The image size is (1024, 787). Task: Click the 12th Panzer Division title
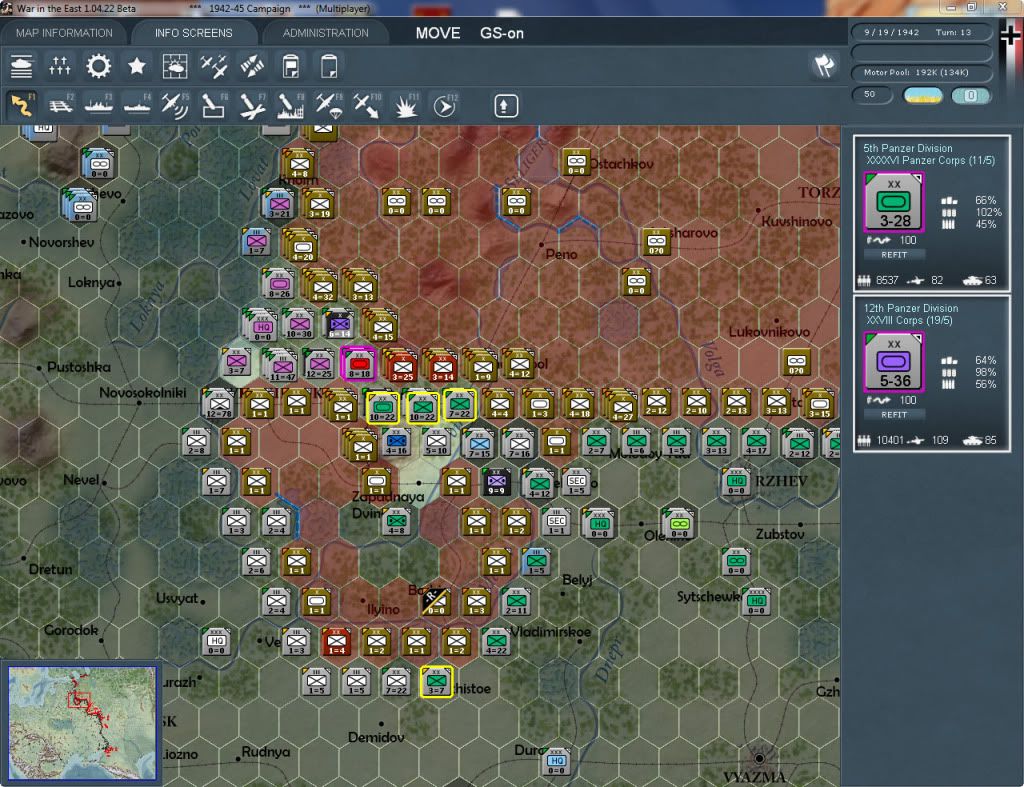tap(911, 308)
